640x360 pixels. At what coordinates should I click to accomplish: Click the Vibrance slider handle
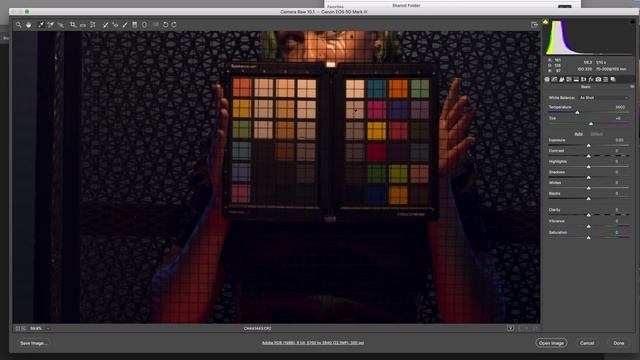coord(589,226)
